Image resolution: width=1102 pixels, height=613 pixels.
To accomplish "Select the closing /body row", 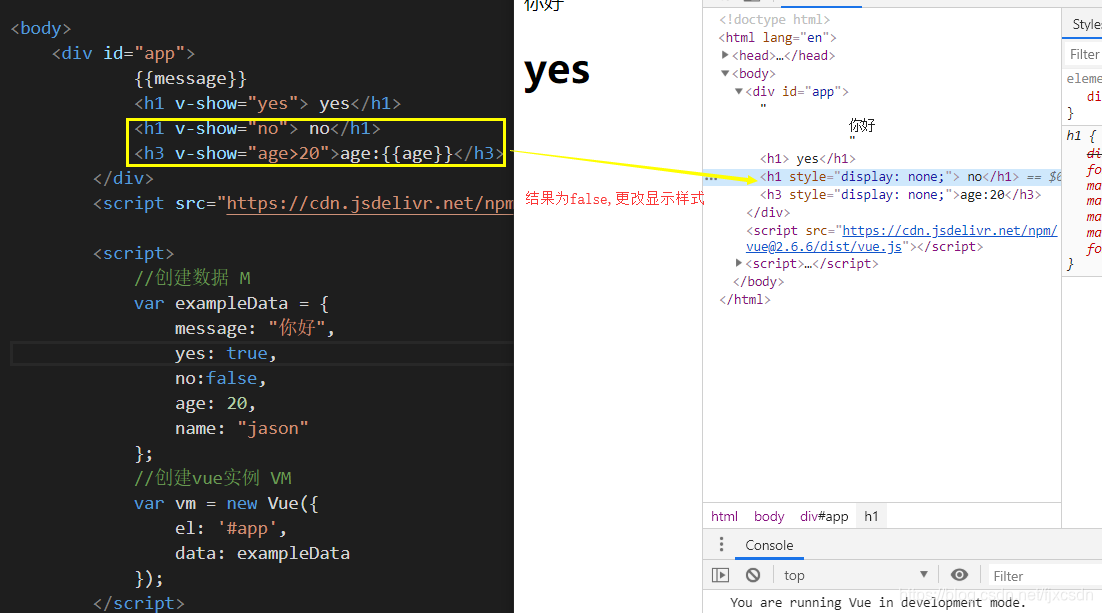I will coord(758,281).
